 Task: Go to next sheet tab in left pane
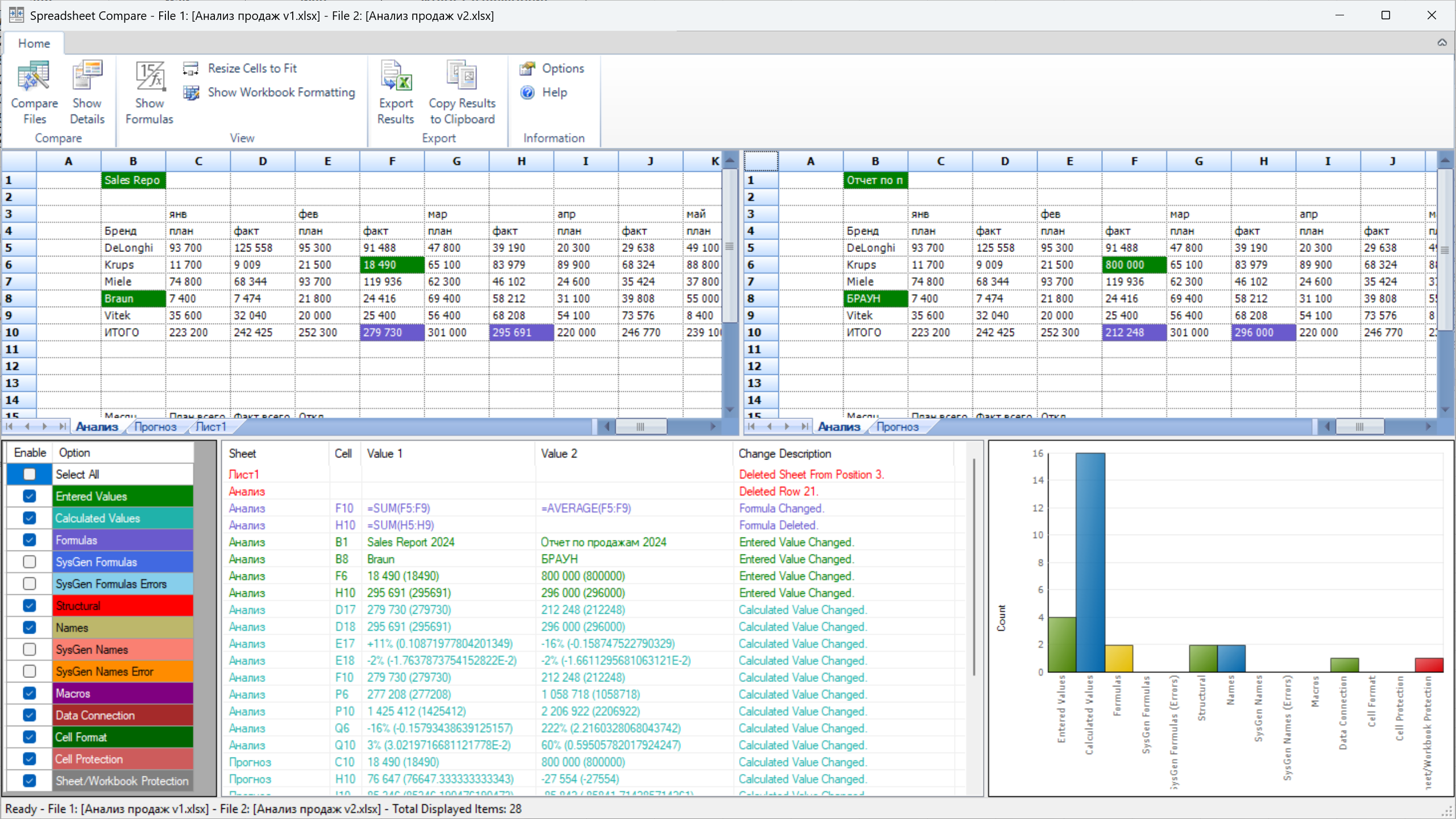tap(45, 427)
